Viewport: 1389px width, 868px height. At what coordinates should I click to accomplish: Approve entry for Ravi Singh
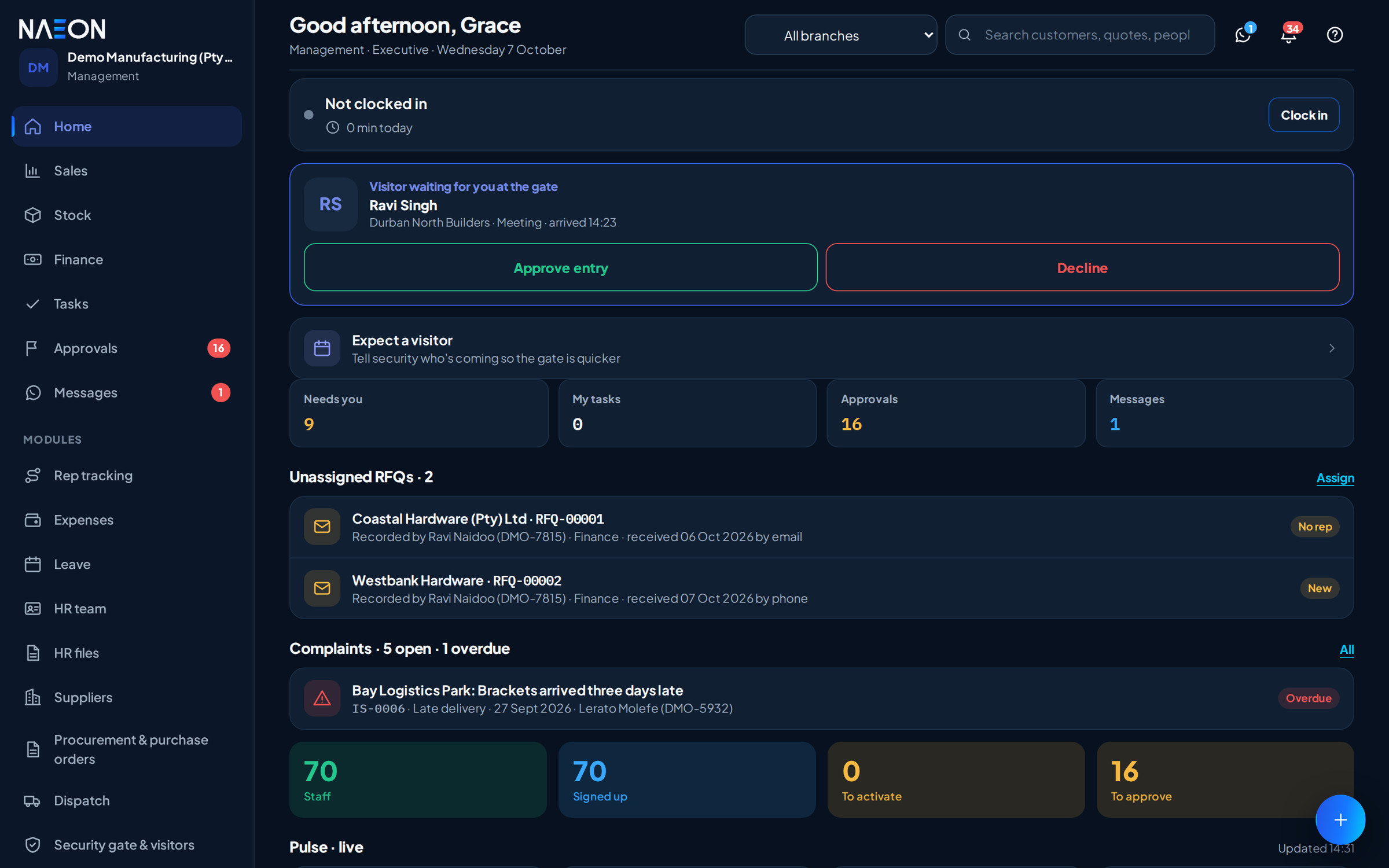tap(560, 267)
